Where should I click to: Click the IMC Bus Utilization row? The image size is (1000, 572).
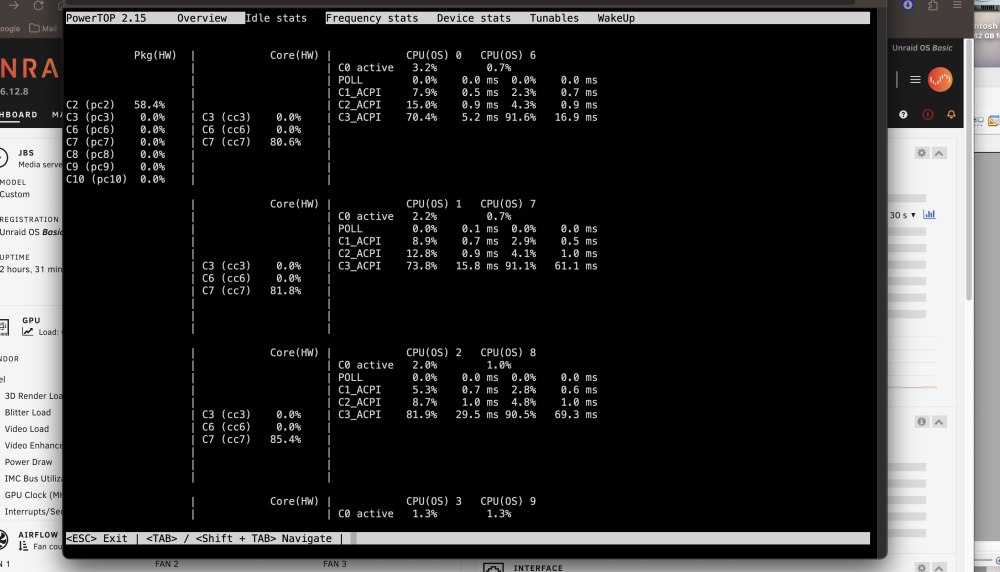(33, 479)
